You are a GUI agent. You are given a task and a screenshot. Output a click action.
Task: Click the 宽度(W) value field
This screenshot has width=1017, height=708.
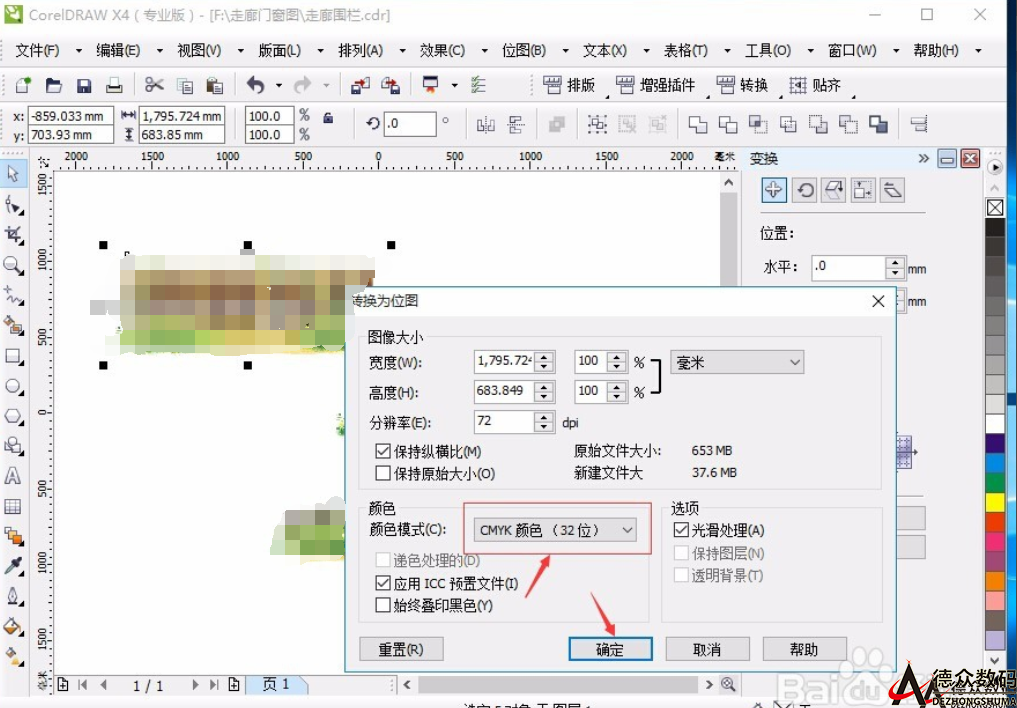[x=503, y=362]
